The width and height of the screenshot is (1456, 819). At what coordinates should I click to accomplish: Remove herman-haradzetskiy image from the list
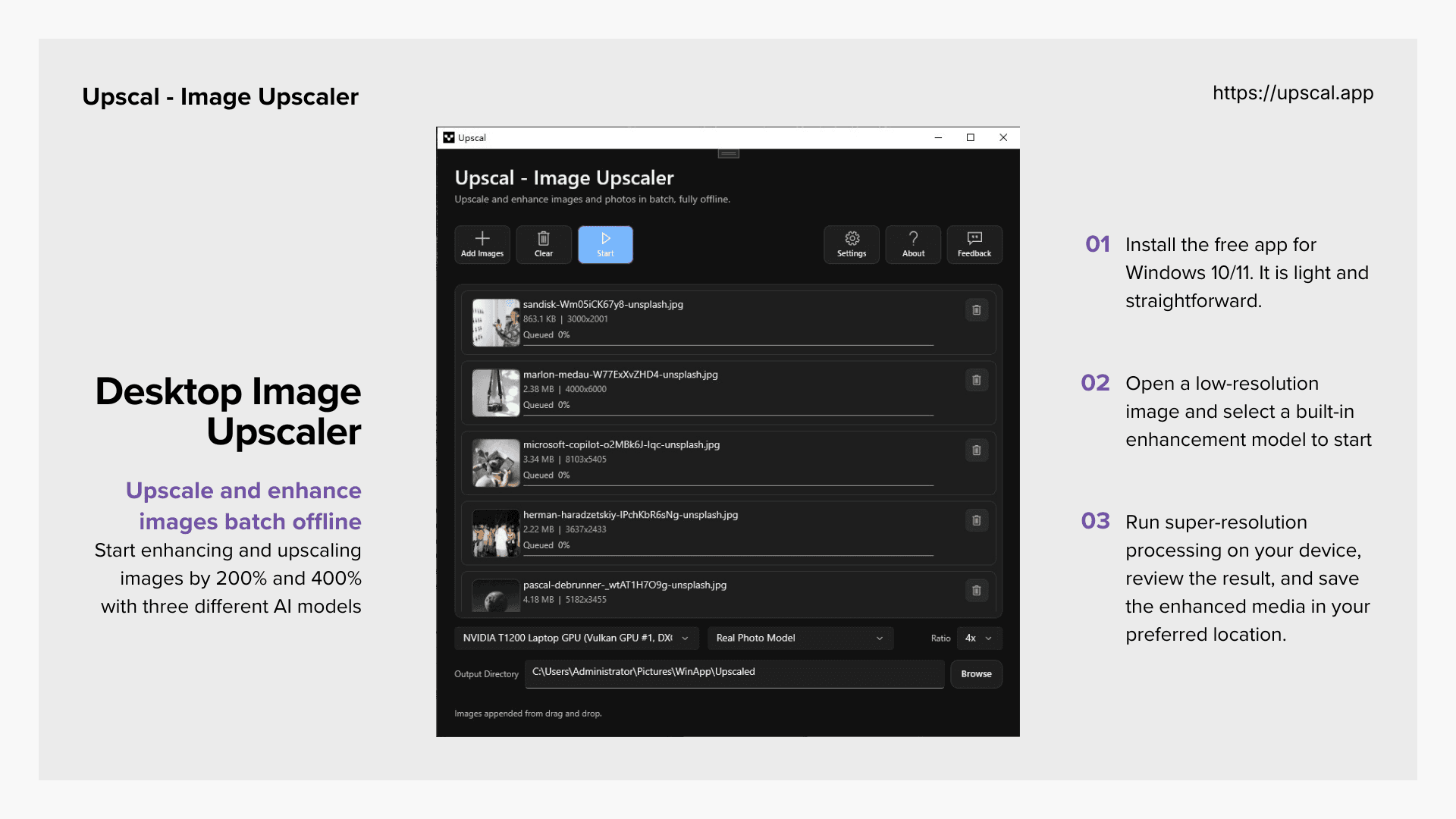[977, 520]
